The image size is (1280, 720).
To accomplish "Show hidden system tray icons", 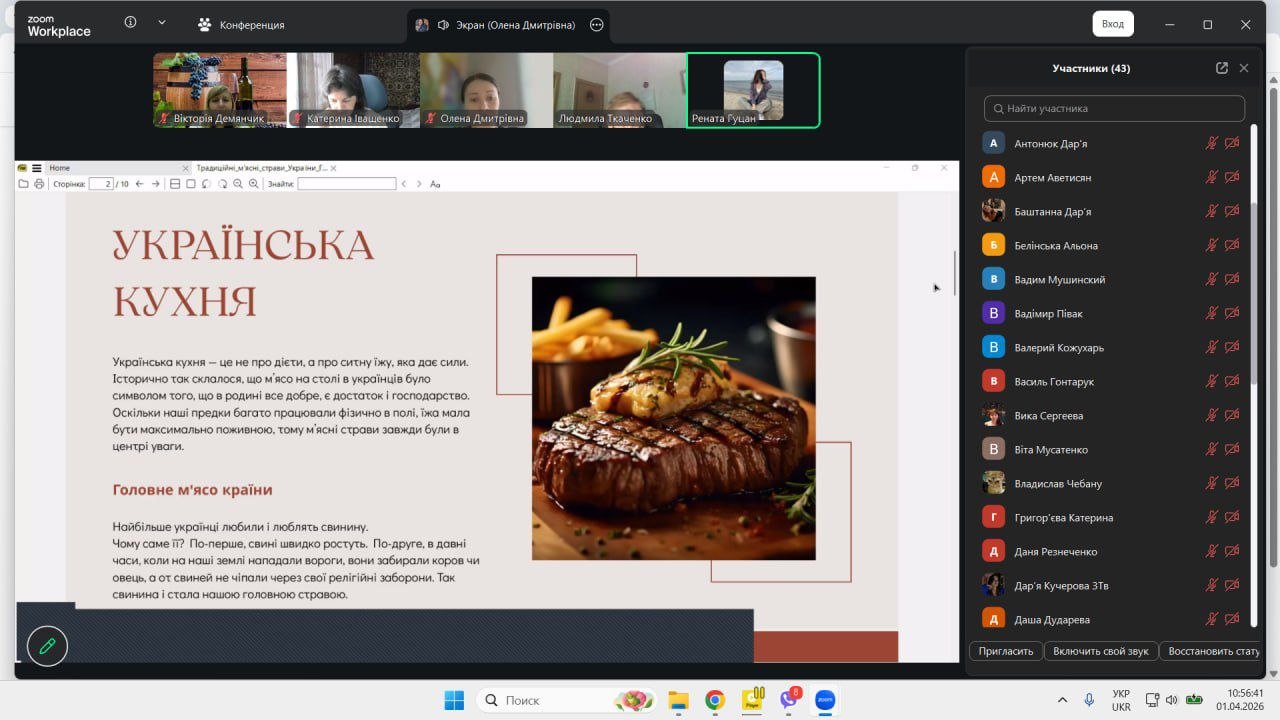I will tap(1063, 700).
